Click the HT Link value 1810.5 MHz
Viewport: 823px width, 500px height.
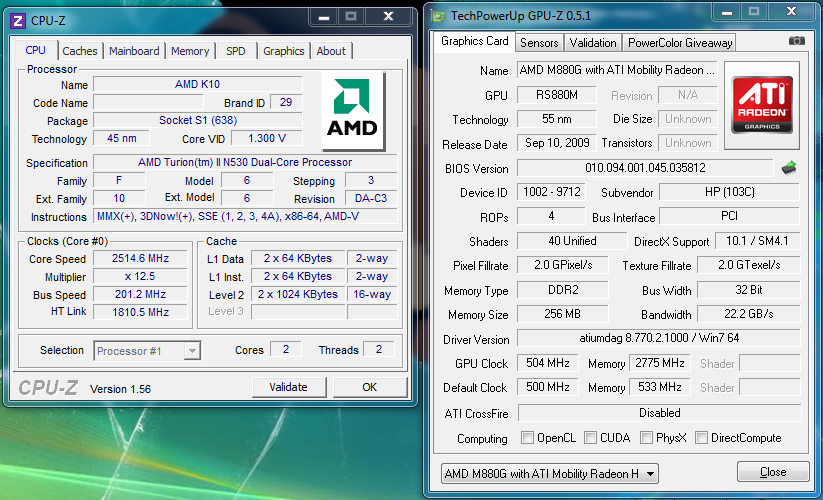tap(140, 312)
